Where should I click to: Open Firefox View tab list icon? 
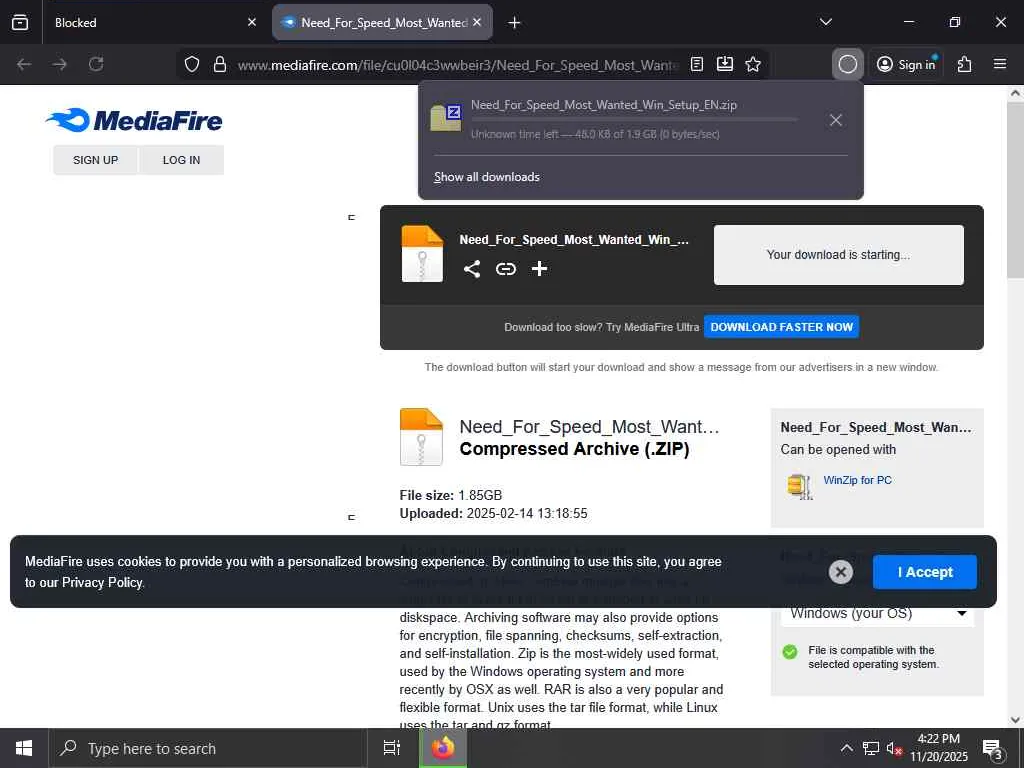[20, 22]
